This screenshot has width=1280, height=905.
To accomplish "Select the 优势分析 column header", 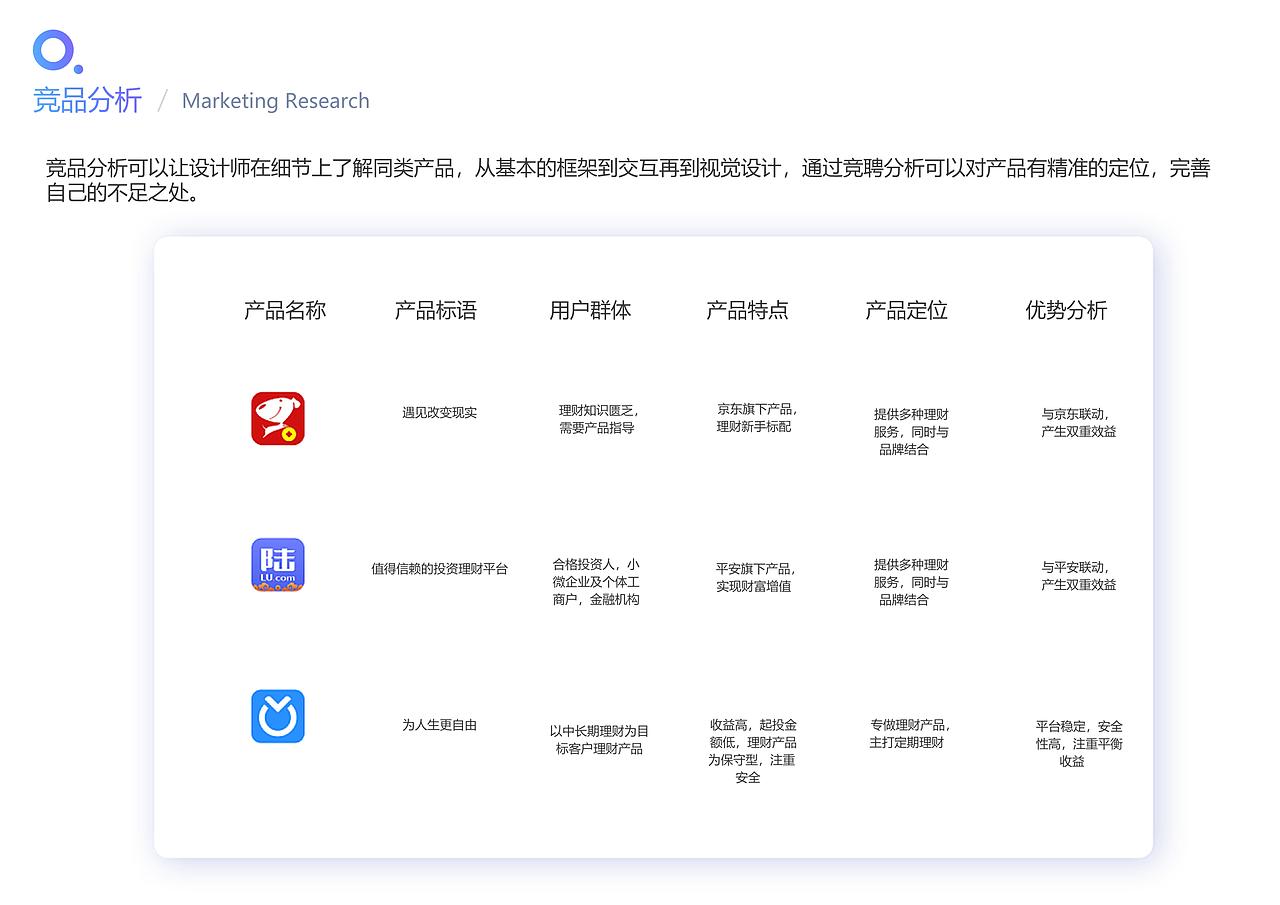I will 1066,310.
